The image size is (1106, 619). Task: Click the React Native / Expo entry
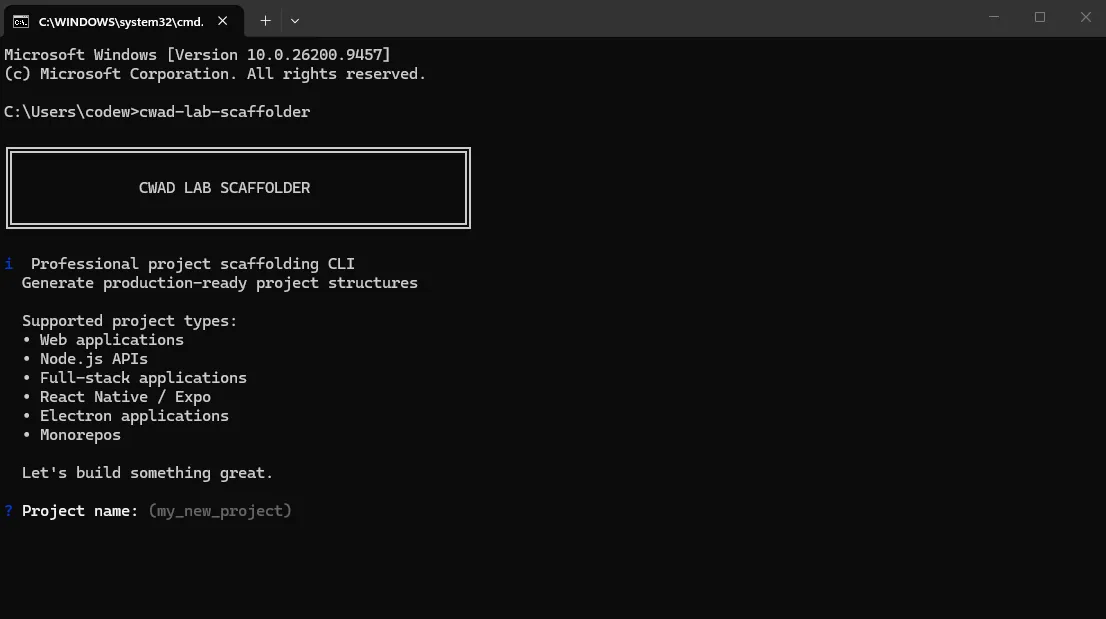click(125, 397)
